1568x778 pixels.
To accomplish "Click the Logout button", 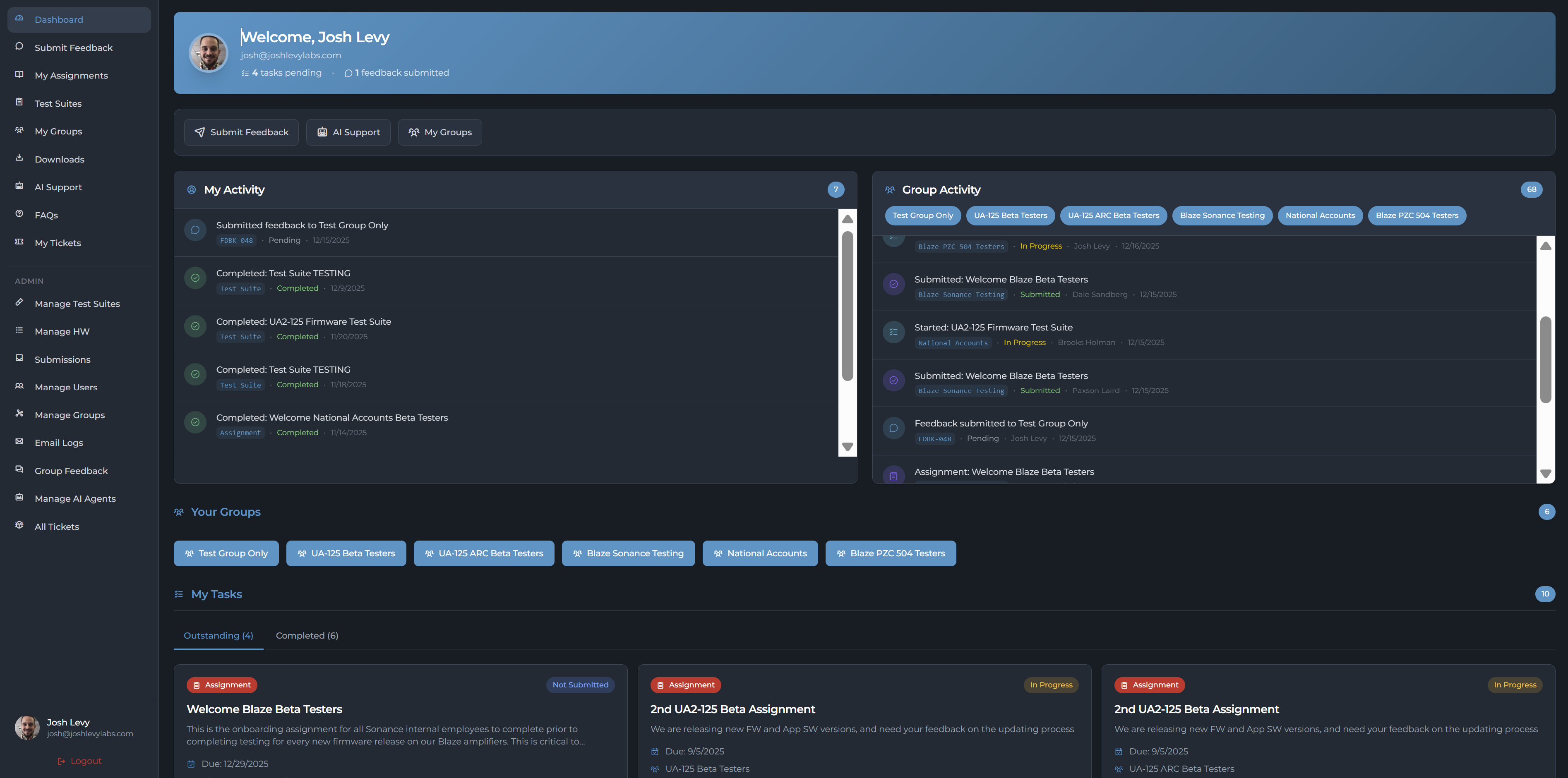I will 79,760.
